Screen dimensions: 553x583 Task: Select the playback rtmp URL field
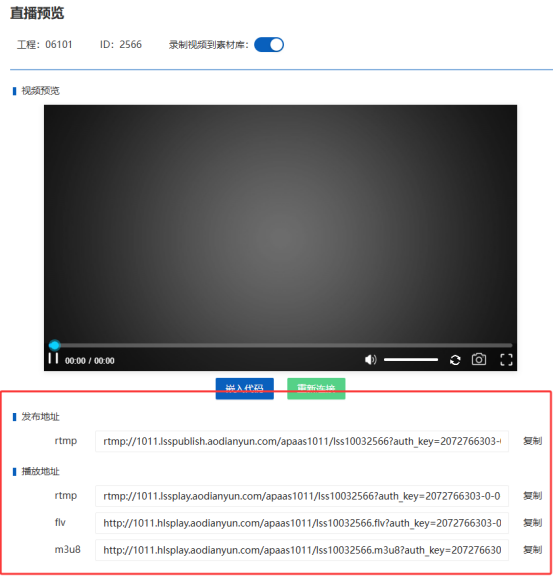[302, 496]
